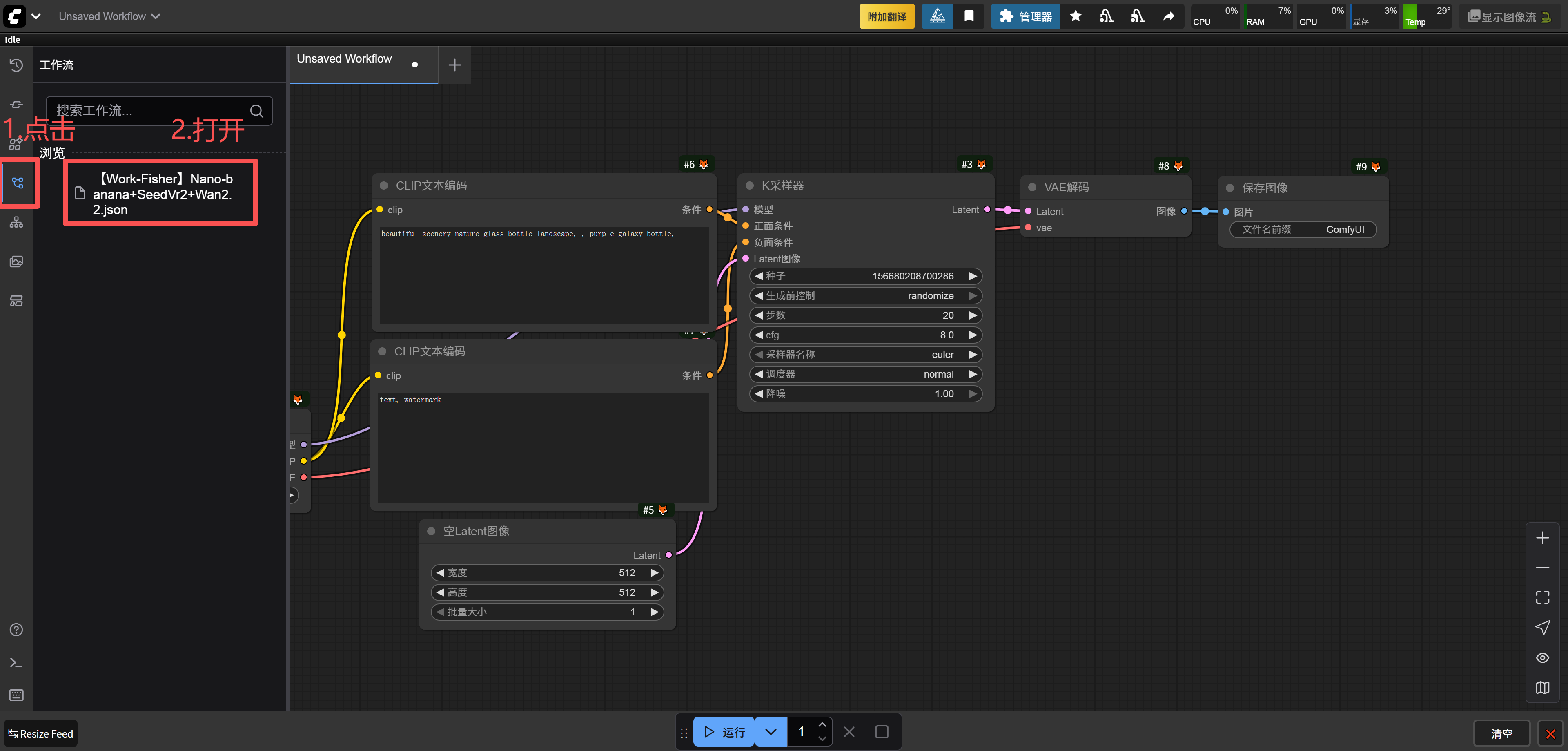
Task: Collapse CLIP node with beautiful scenery prompt
Action: 384,186
